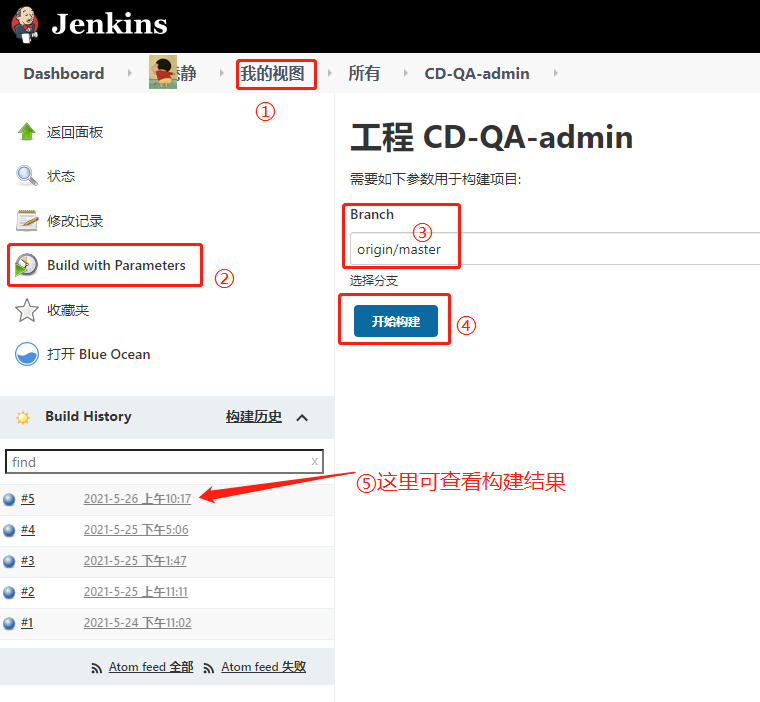
Task: Collapse the Build History panel chevron
Action: 302,417
